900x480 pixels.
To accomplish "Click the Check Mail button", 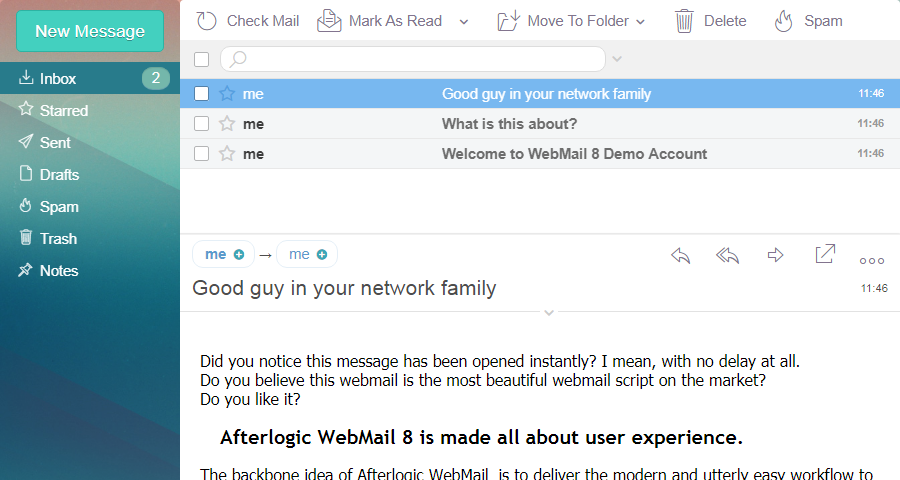I will (248, 21).
